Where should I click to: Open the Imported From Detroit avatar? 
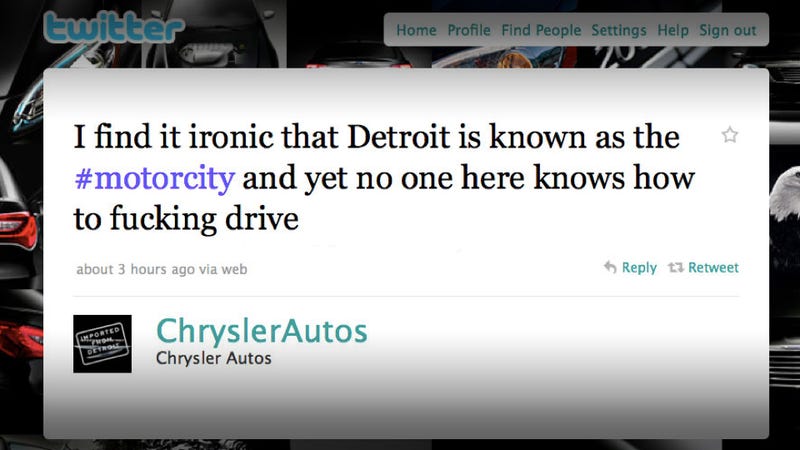[103, 343]
